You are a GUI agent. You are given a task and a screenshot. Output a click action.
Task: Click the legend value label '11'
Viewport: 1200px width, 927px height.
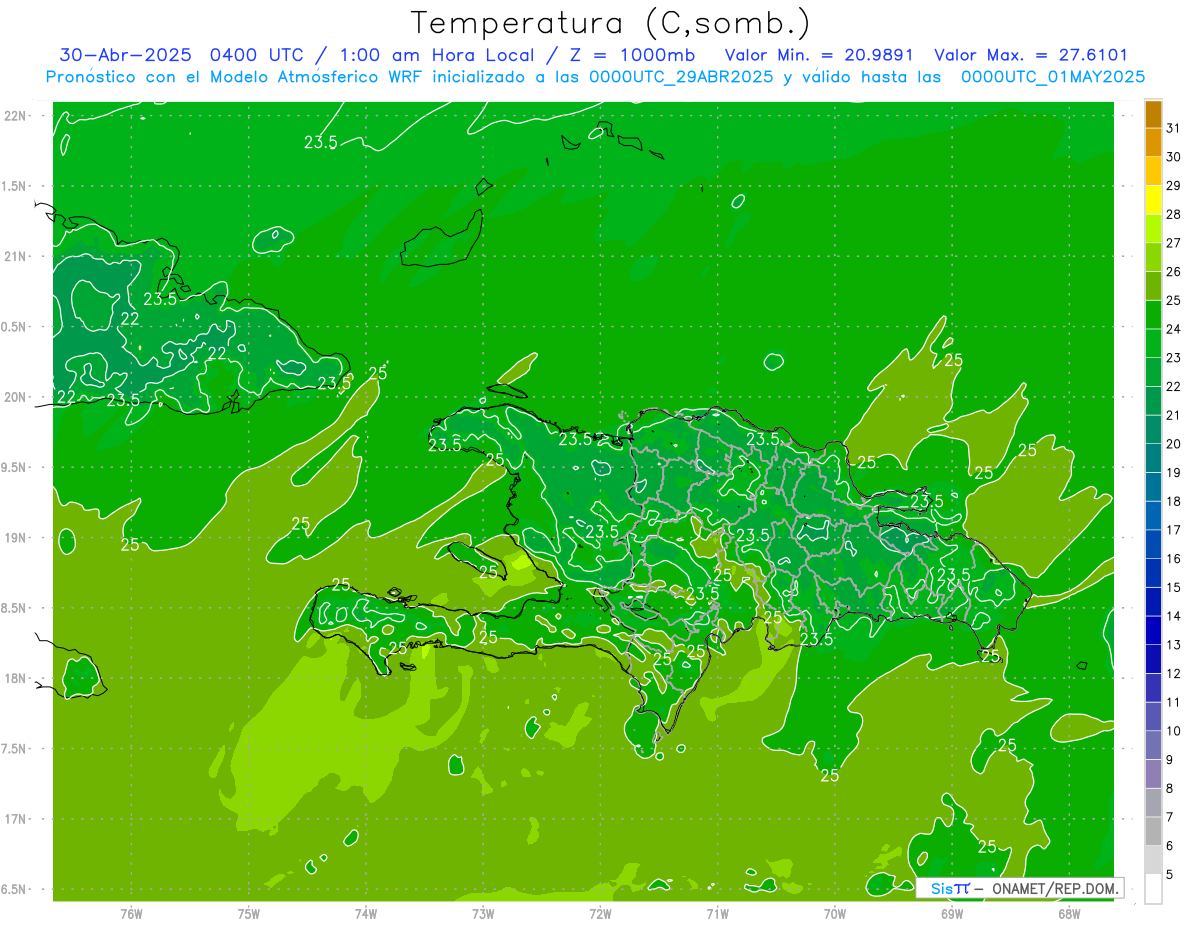[x=1173, y=702]
